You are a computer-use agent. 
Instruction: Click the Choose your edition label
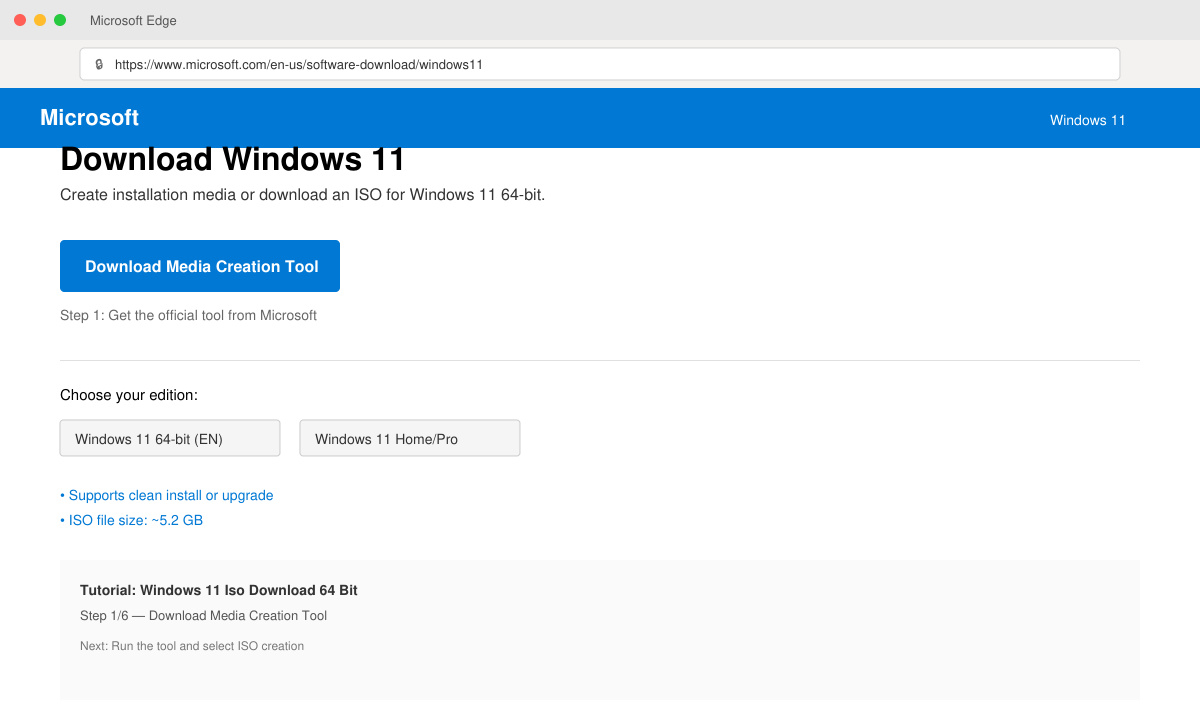(x=129, y=395)
